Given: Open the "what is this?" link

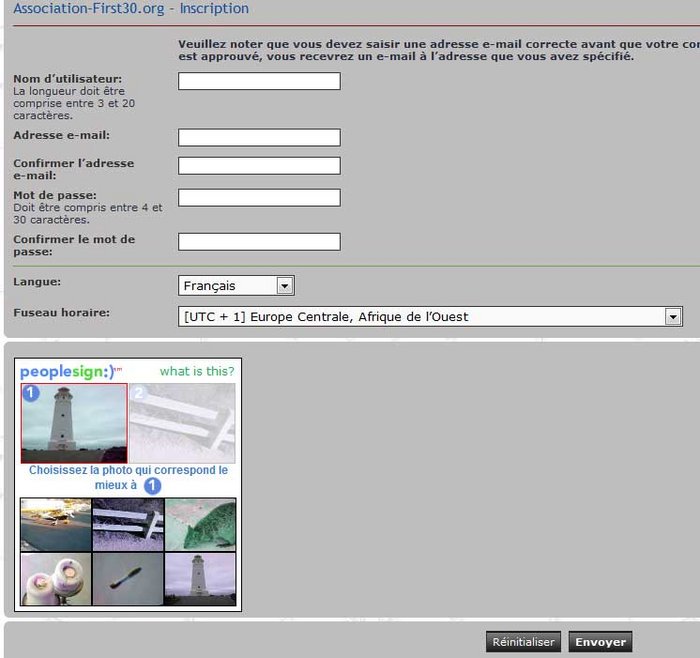Looking at the screenshot, I should [x=197, y=371].
